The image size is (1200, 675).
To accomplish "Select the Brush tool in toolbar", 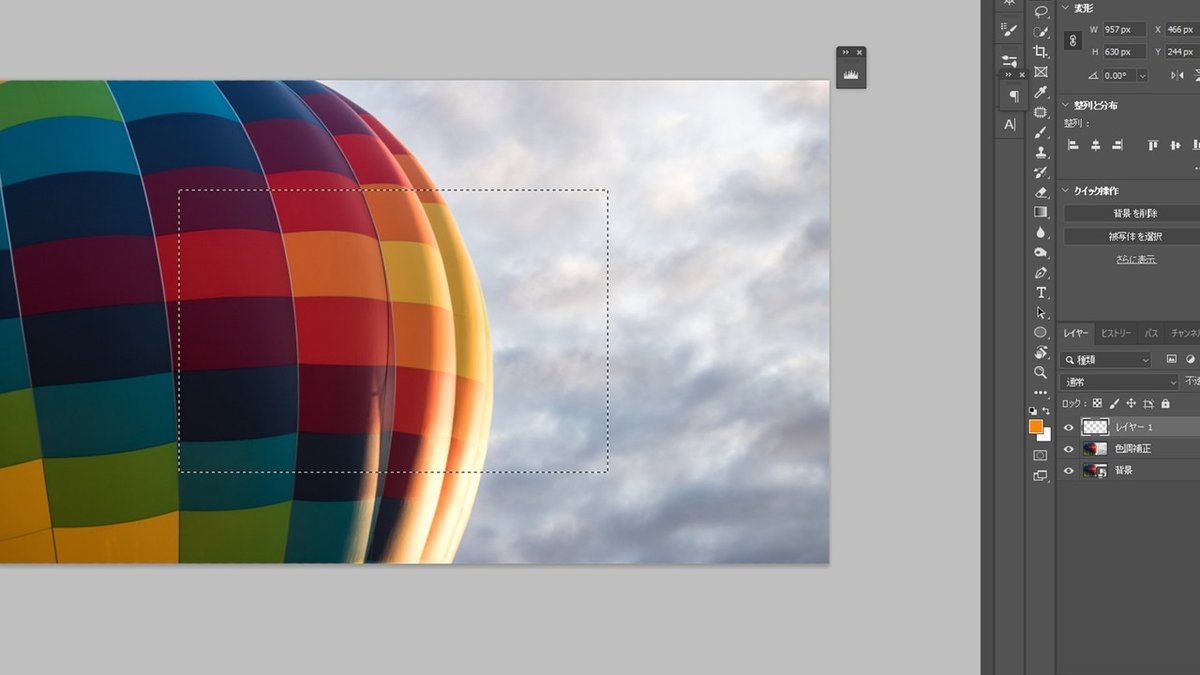I will coord(1041,132).
